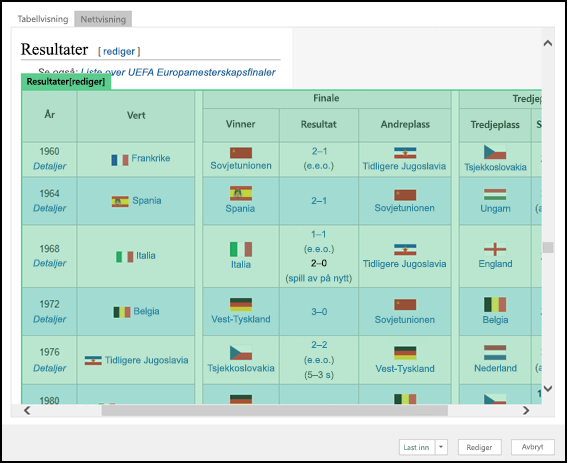Open the Italia winner link for 1968
The width and height of the screenshot is (567, 463).
coord(241,264)
